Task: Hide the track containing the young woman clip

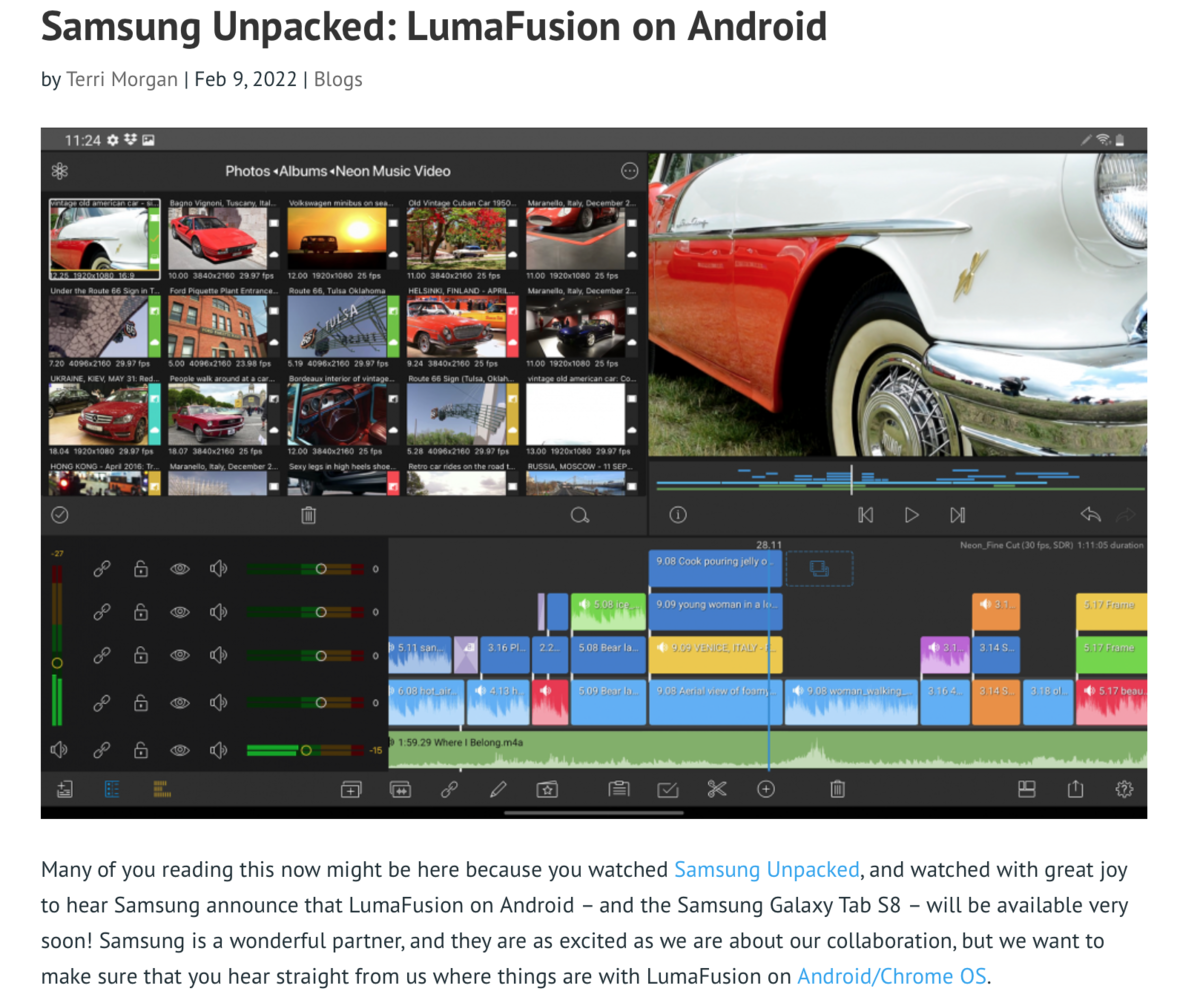Action: pyautogui.click(x=179, y=611)
